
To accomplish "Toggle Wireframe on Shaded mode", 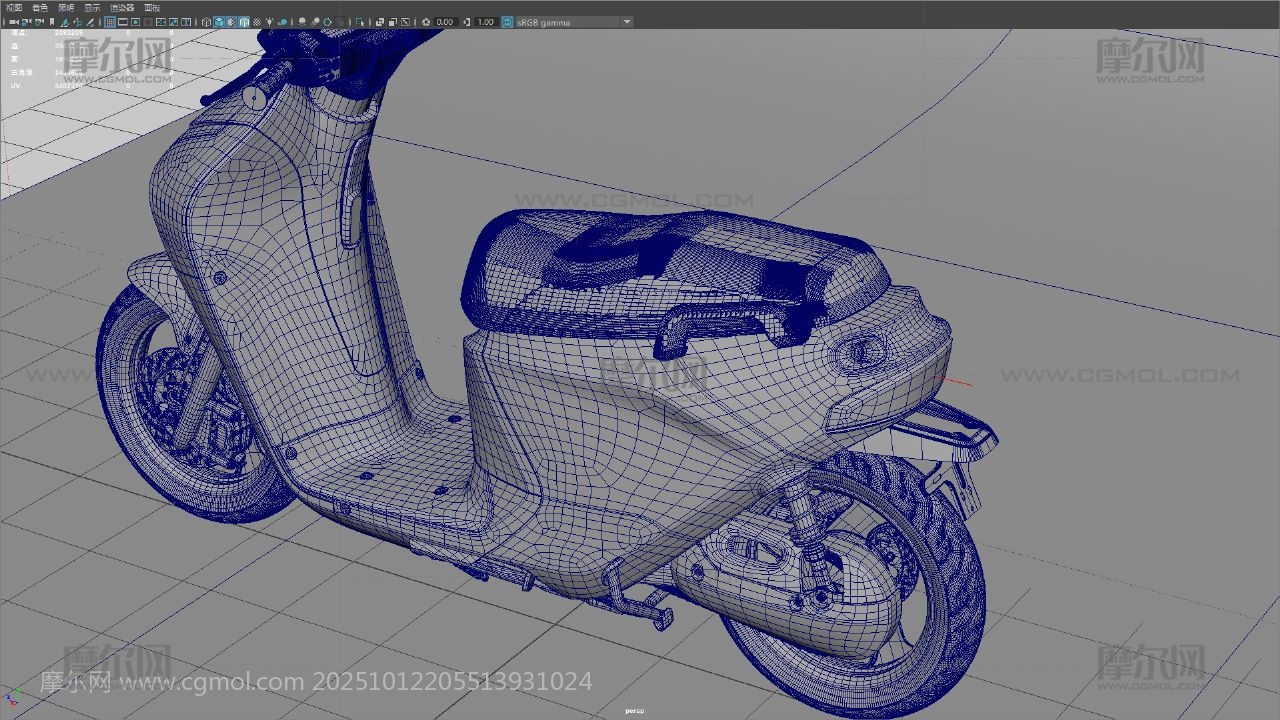I will point(244,22).
